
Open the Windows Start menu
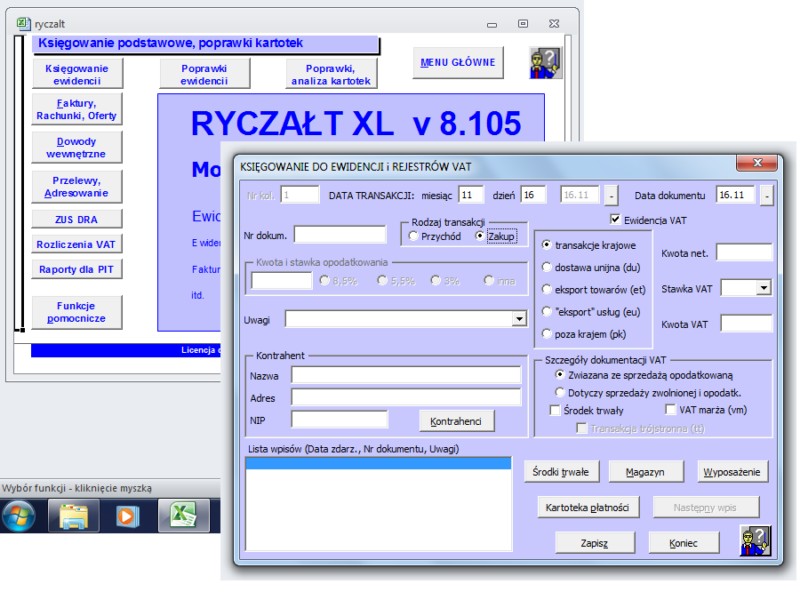[18, 518]
